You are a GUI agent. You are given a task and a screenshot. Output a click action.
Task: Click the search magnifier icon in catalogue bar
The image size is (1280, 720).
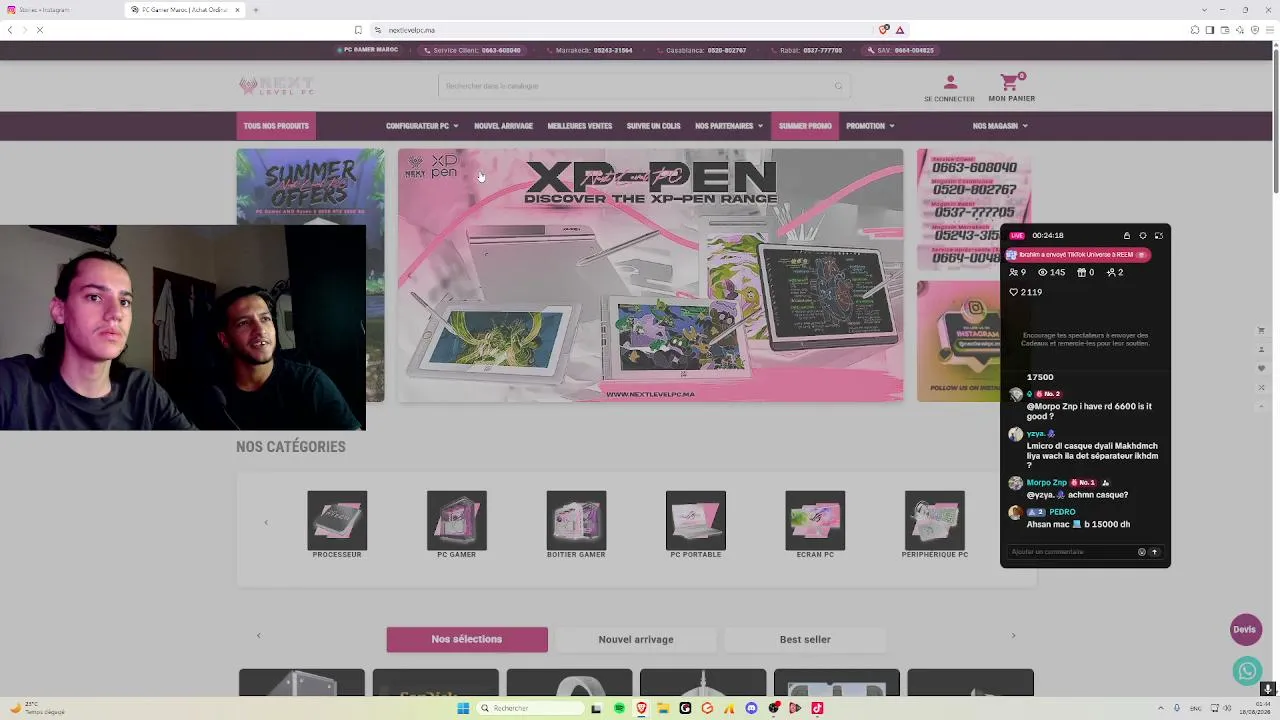[838, 86]
